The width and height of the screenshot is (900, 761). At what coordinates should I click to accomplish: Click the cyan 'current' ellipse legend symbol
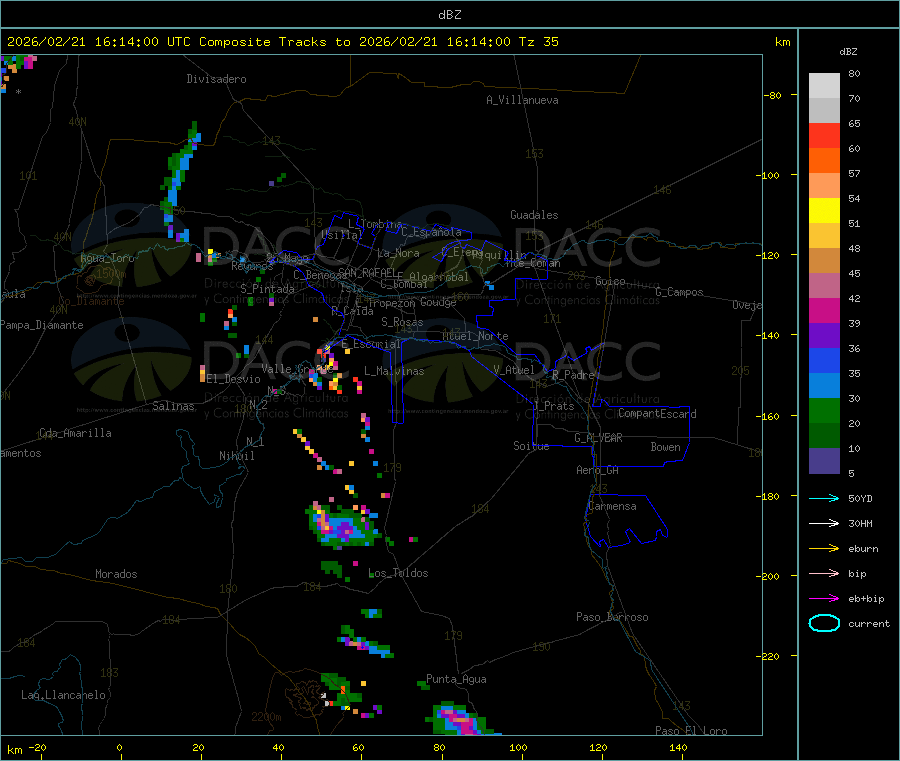[x=824, y=623]
